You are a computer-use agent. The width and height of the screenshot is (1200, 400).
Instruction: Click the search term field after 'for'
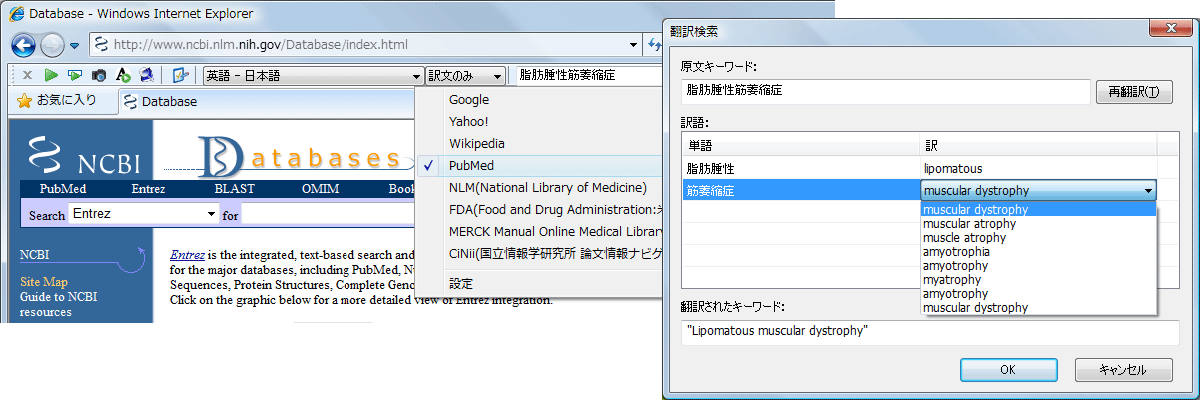pyautogui.click(x=330, y=213)
